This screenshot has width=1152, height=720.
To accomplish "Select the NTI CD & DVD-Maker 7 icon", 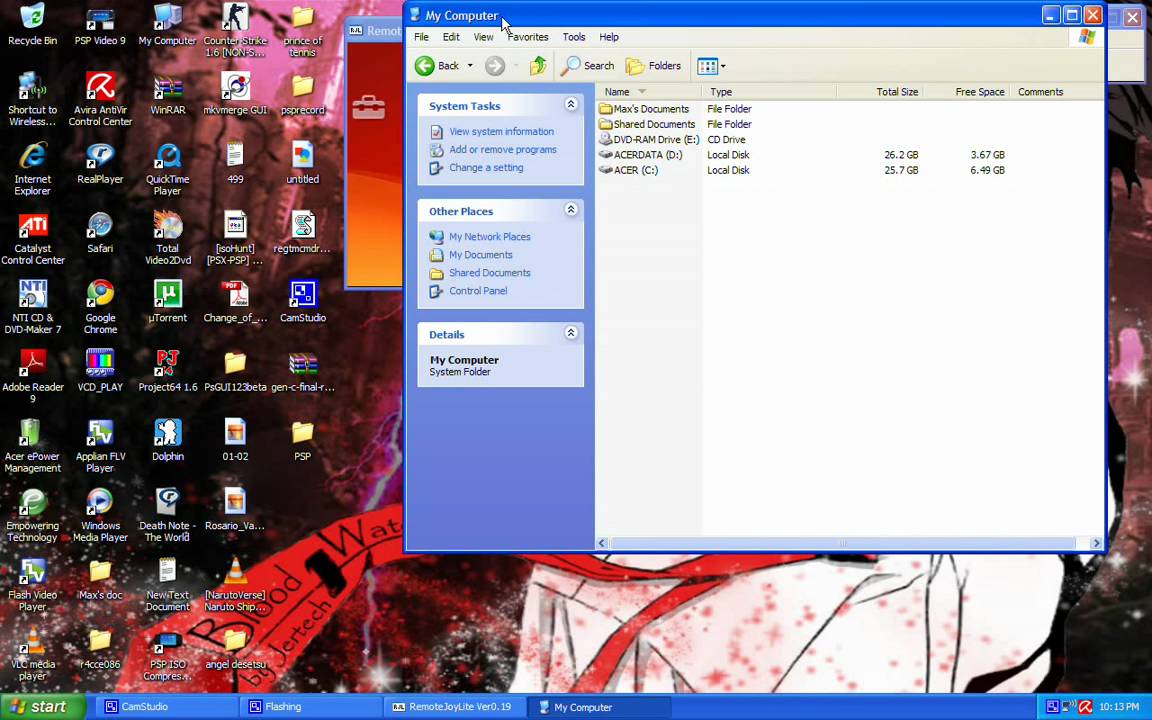I will [x=32, y=307].
